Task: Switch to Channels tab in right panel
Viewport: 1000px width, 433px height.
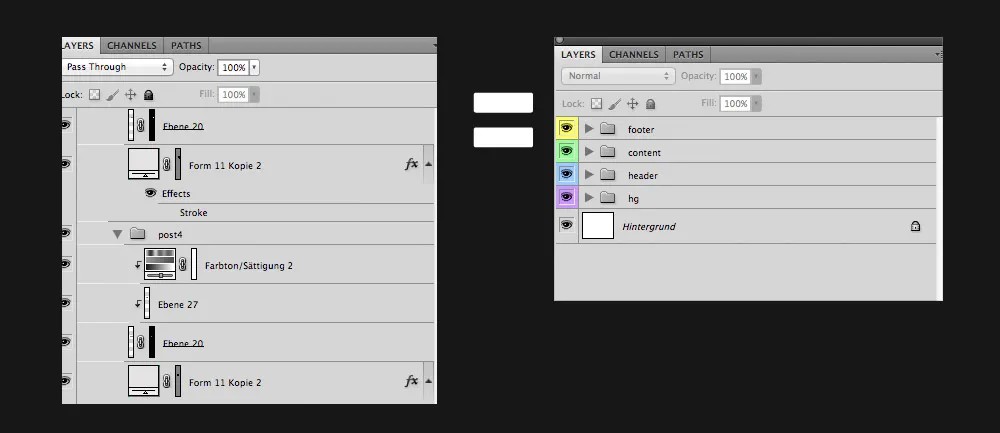Action: pyautogui.click(x=634, y=54)
